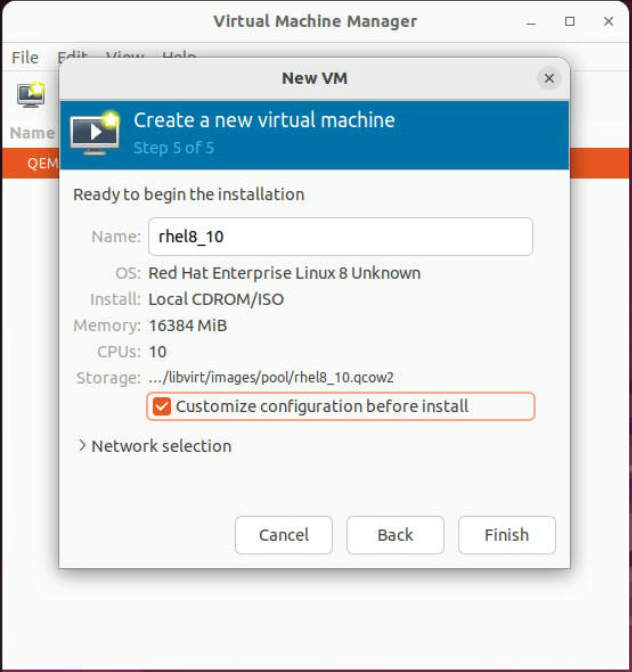Cancel the new VM creation
Viewport: 632px width, 672px height.
tap(283, 535)
